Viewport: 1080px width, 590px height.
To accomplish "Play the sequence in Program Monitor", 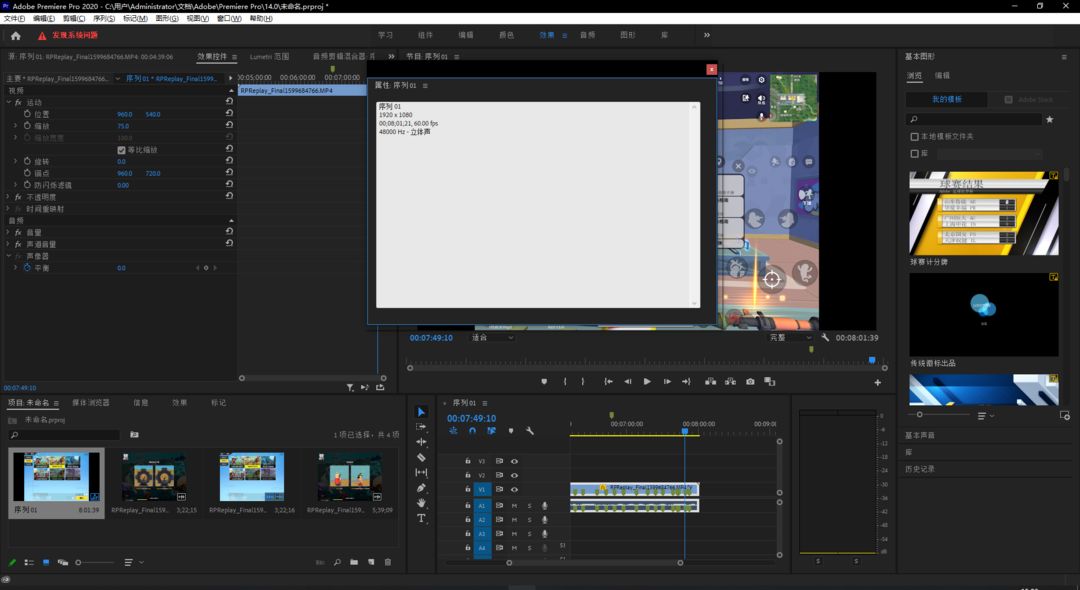I will (x=647, y=381).
